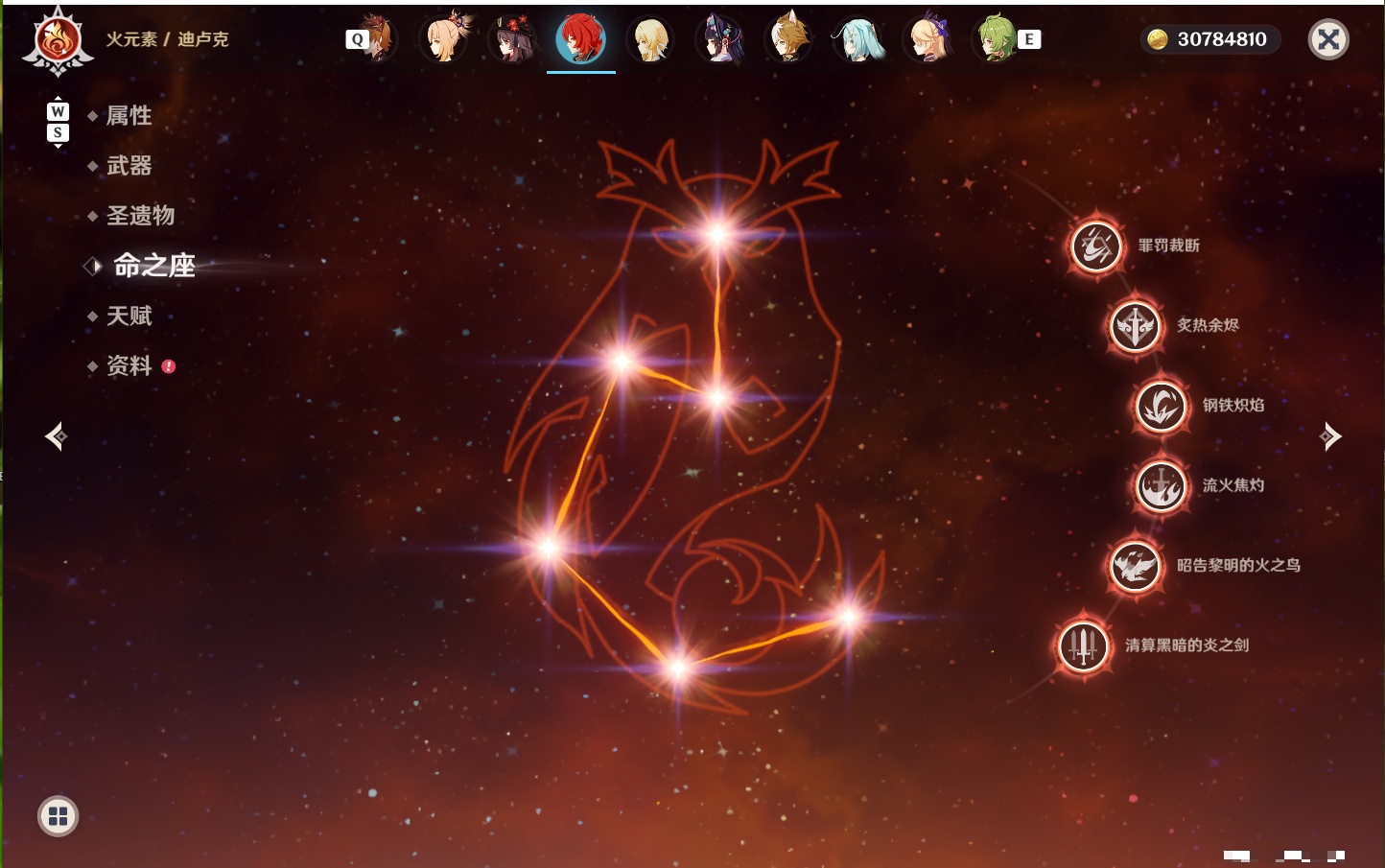Open the grid menu button
Image resolution: width=1385 pixels, height=868 pixels.
pyautogui.click(x=58, y=816)
